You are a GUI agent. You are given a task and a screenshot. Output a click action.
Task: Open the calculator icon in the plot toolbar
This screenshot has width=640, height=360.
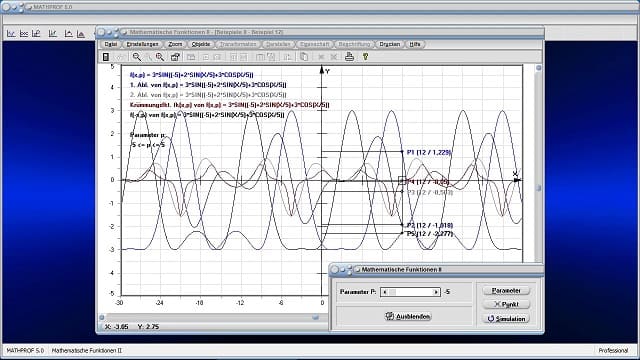point(106,57)
